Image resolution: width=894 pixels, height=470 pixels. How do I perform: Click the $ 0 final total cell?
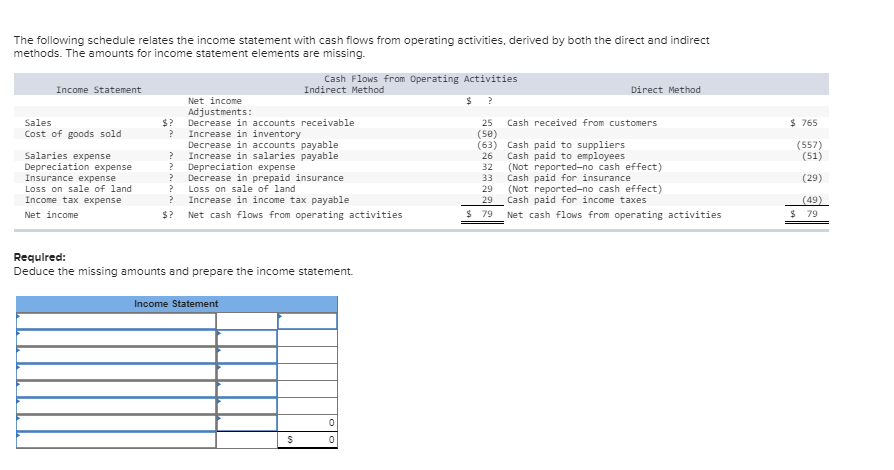click(307, 440)
